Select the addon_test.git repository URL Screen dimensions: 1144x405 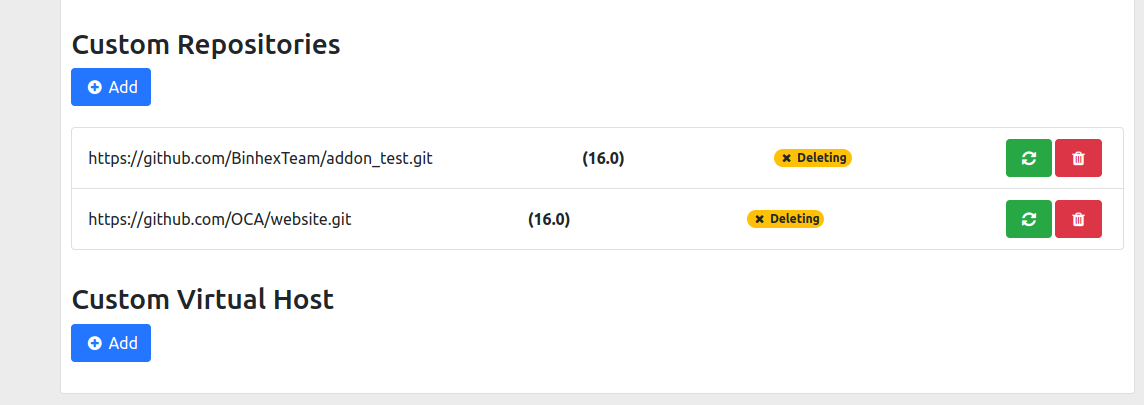click(x=260, y=158)
